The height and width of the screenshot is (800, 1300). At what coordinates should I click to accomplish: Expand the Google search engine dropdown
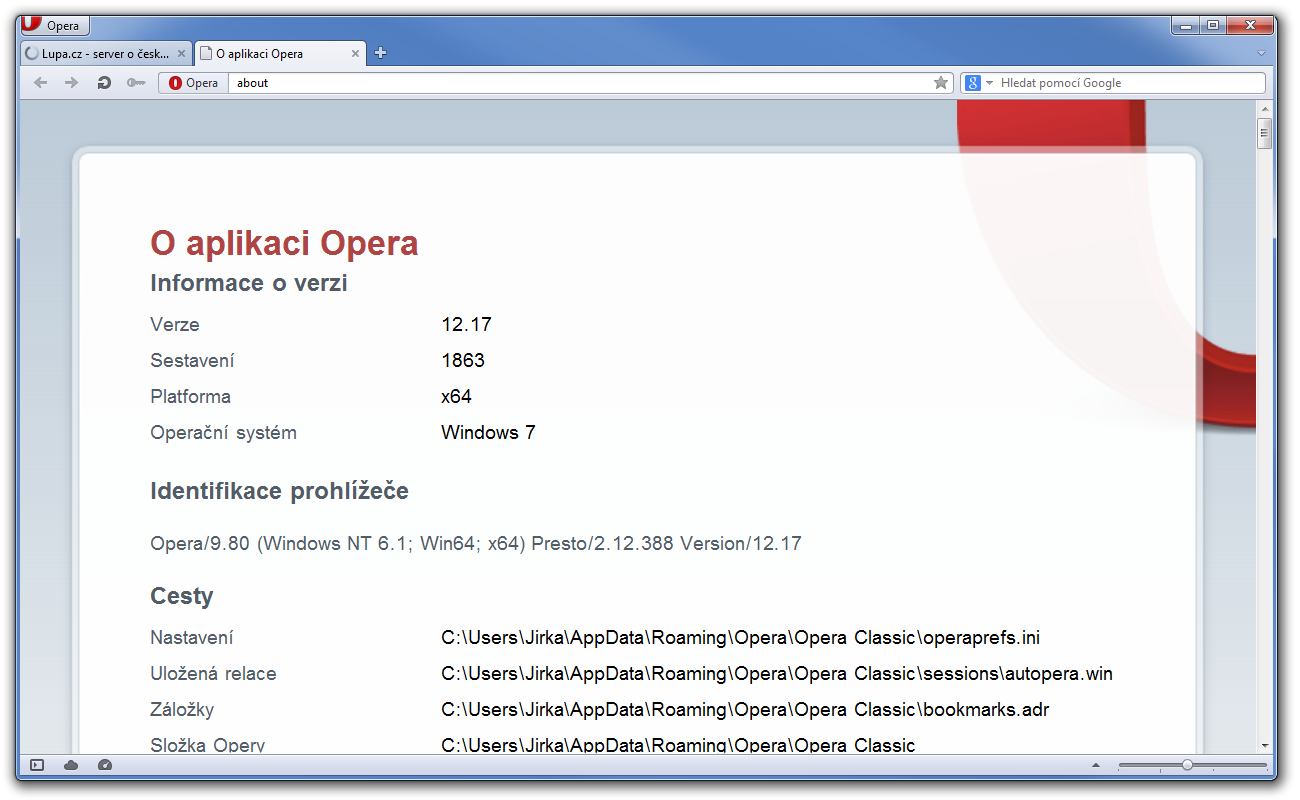tap(978, 83)
